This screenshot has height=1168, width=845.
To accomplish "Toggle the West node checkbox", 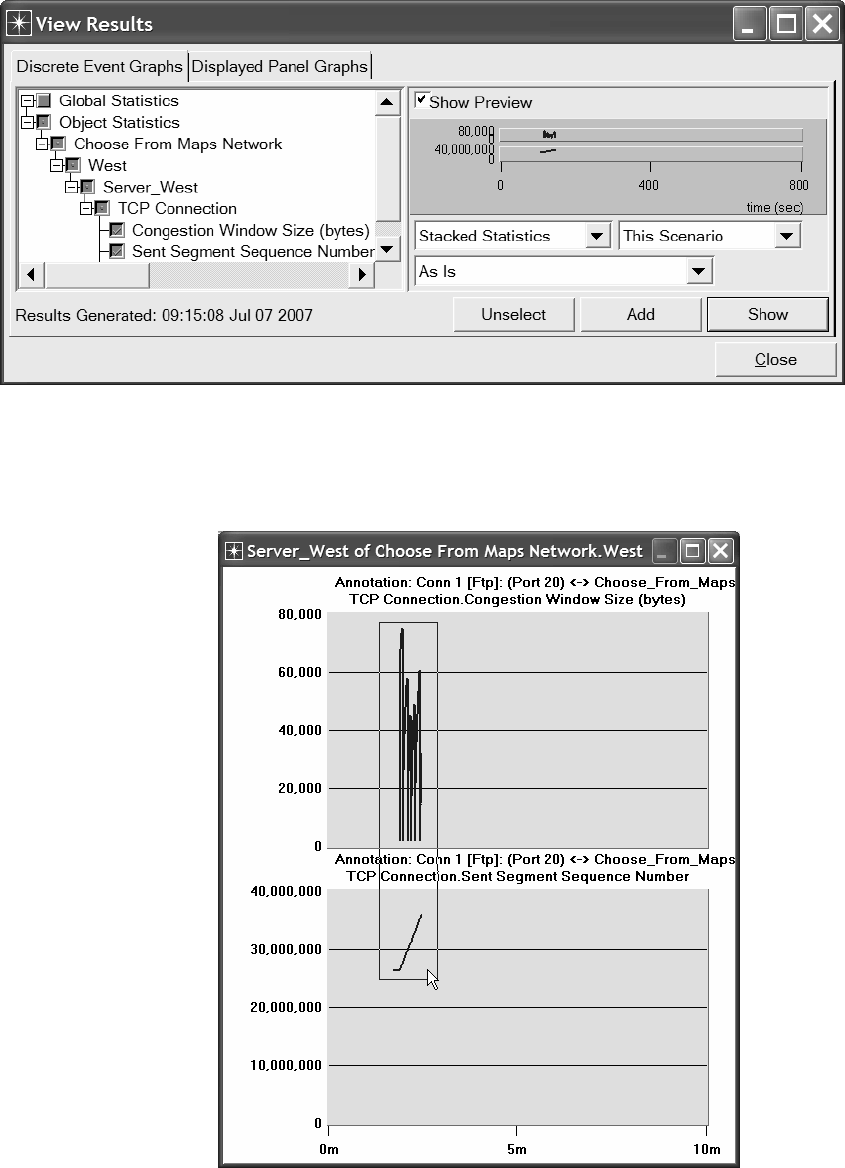I will pos(73,165).
